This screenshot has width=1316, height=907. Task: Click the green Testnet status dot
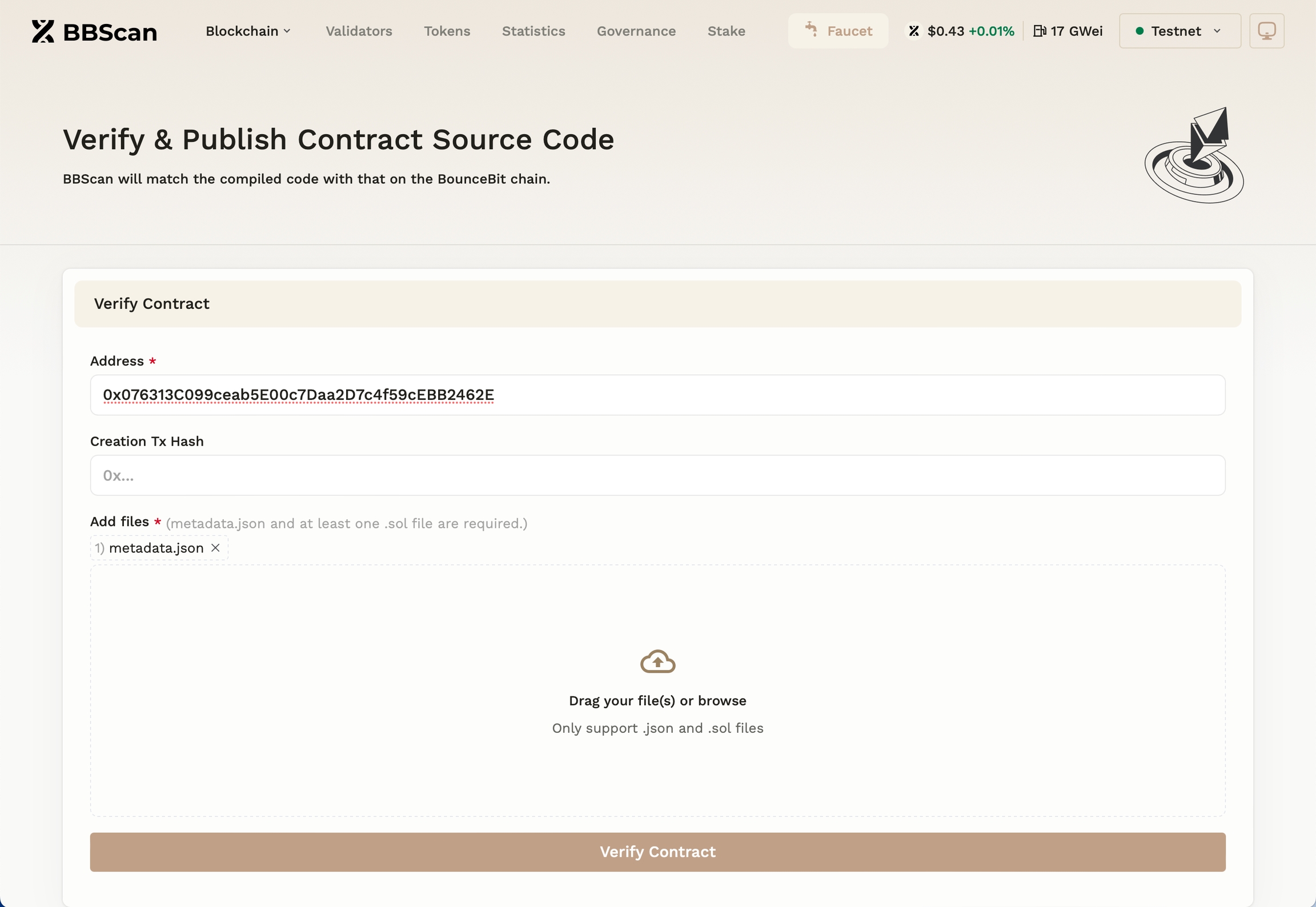(1139, 31)
